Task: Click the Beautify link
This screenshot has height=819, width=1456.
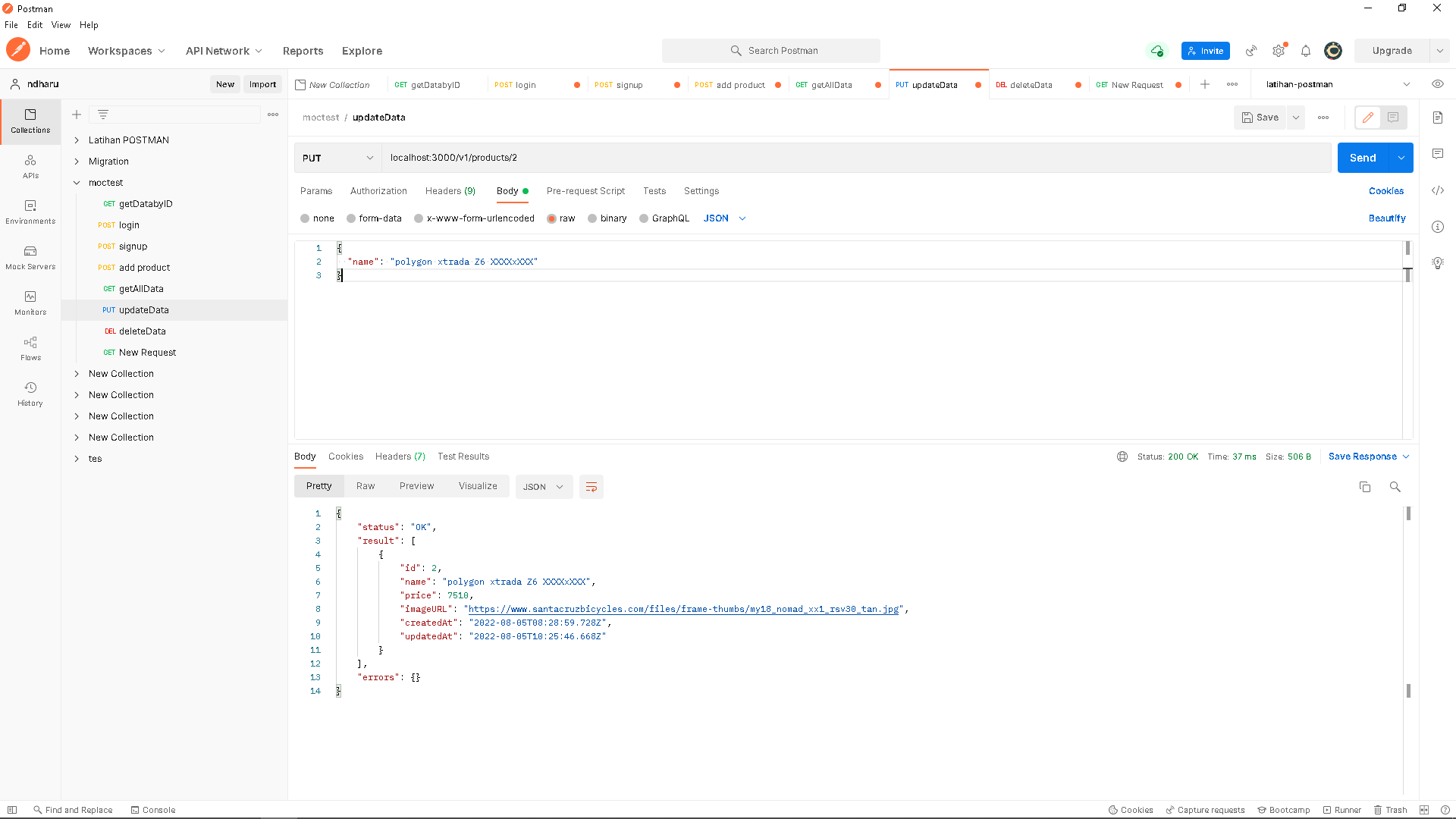Action: coord(1387,218)
